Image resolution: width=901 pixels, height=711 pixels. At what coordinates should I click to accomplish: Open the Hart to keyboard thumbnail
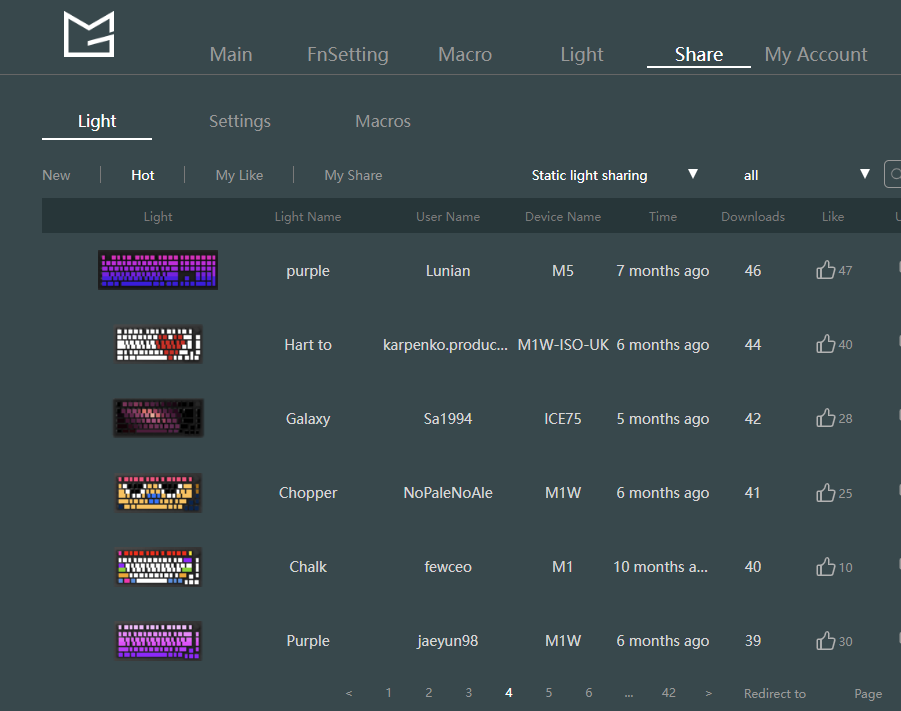(158, 344)
